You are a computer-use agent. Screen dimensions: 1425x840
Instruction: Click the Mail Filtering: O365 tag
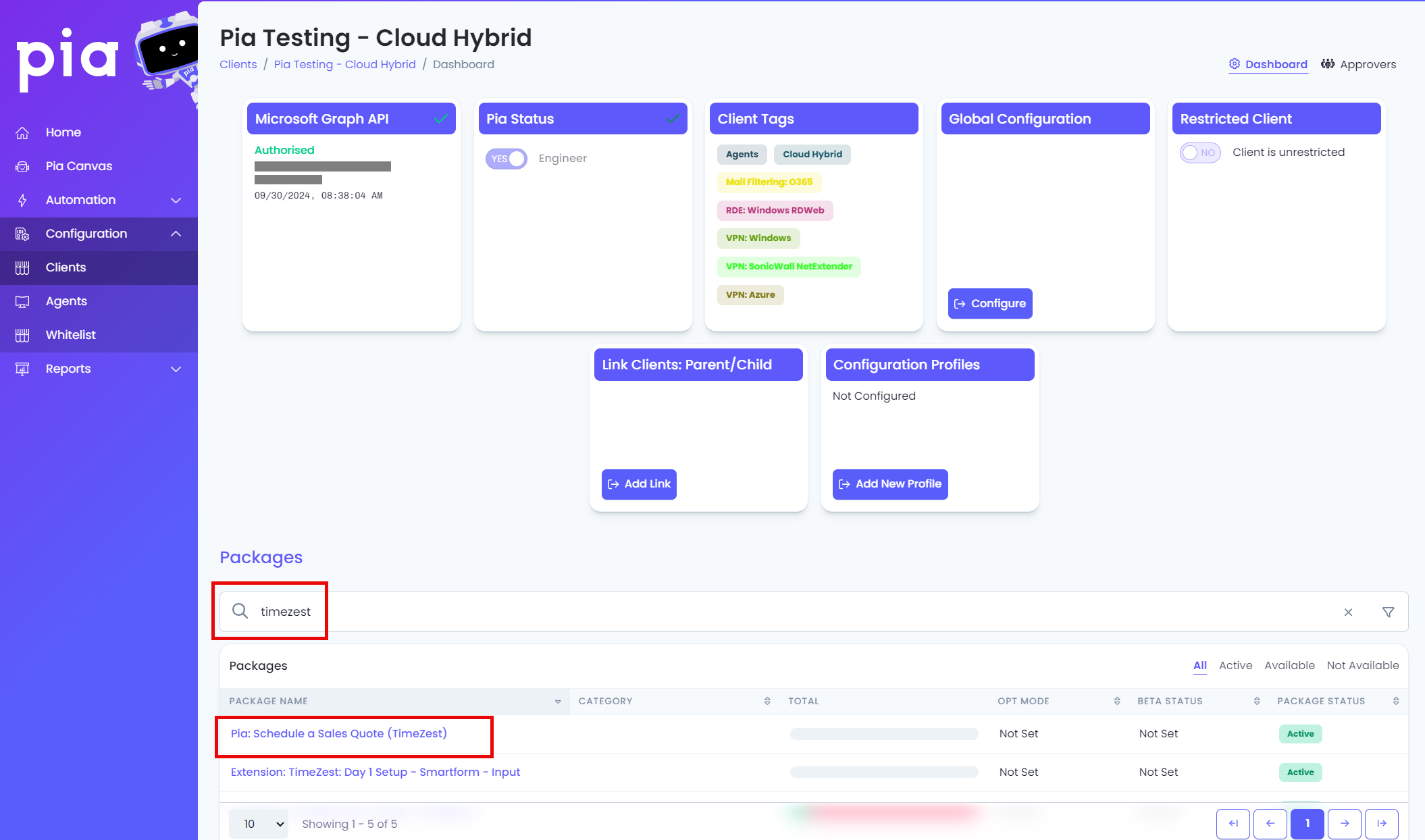tap(769, 182)
